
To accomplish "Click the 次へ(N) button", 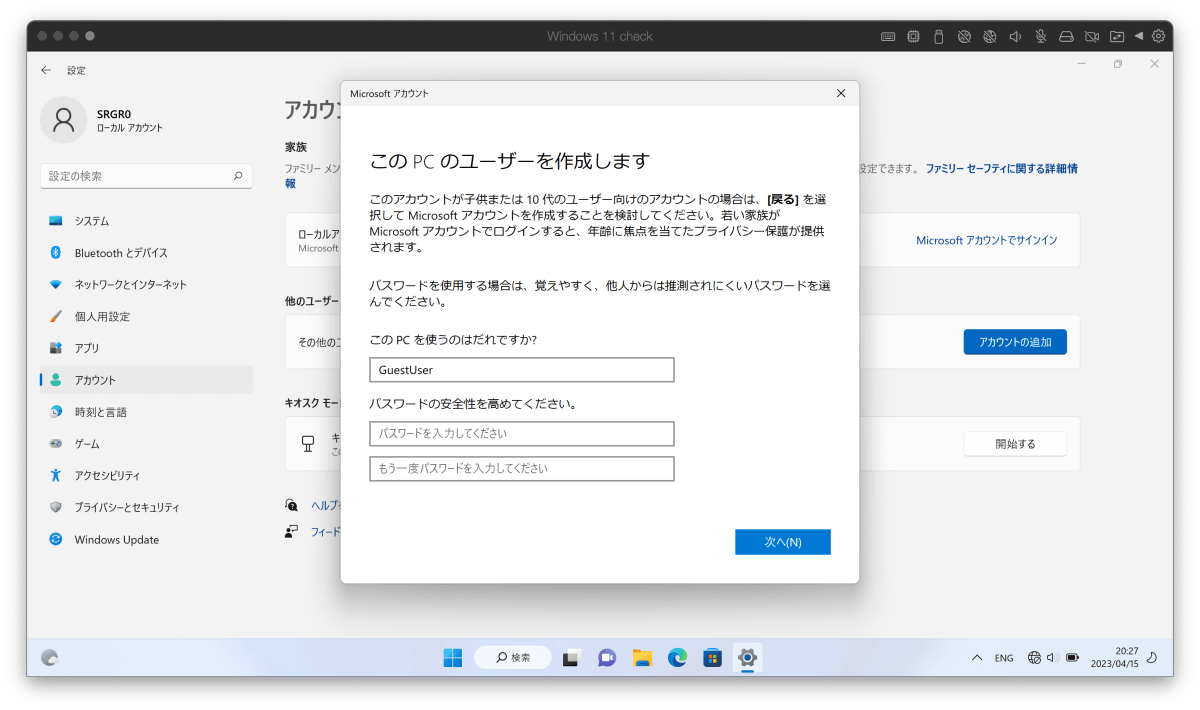I will point(783,542).
